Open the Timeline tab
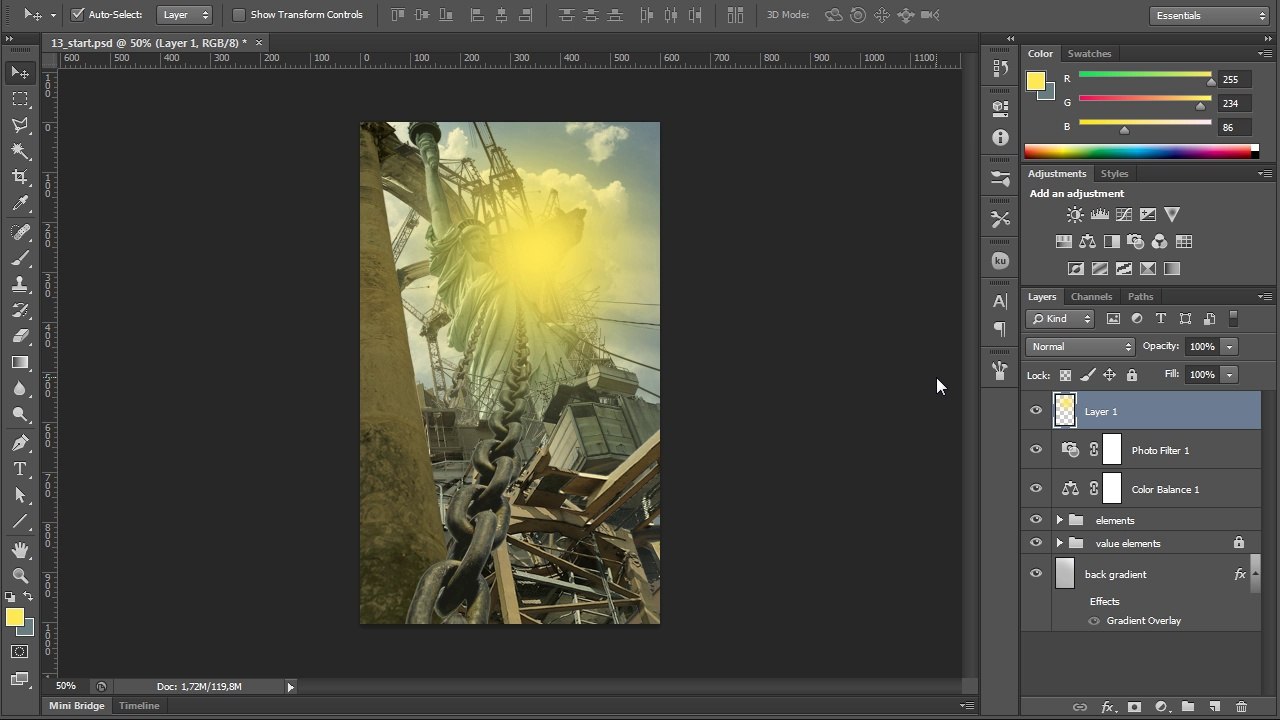The height and width of the screenshot is (720, 1280). pos(139,706)
